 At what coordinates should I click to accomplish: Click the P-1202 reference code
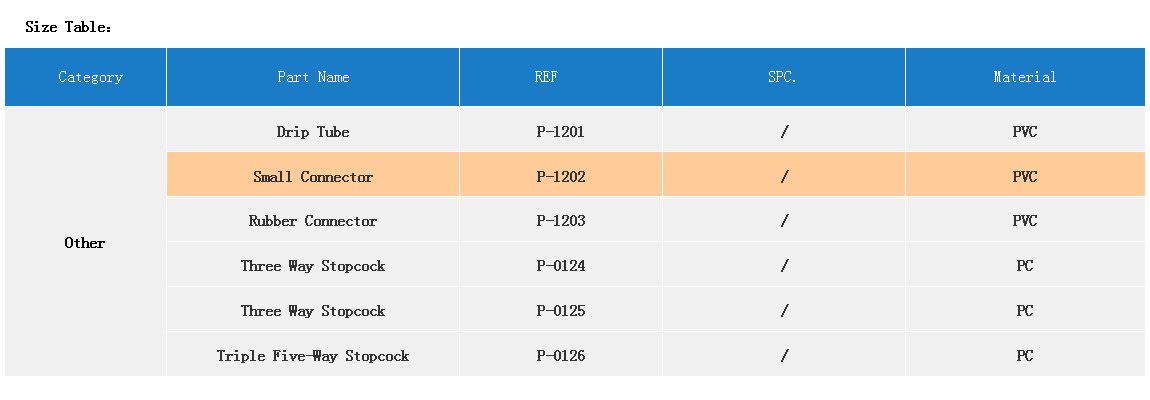click(x=560, y=177)
